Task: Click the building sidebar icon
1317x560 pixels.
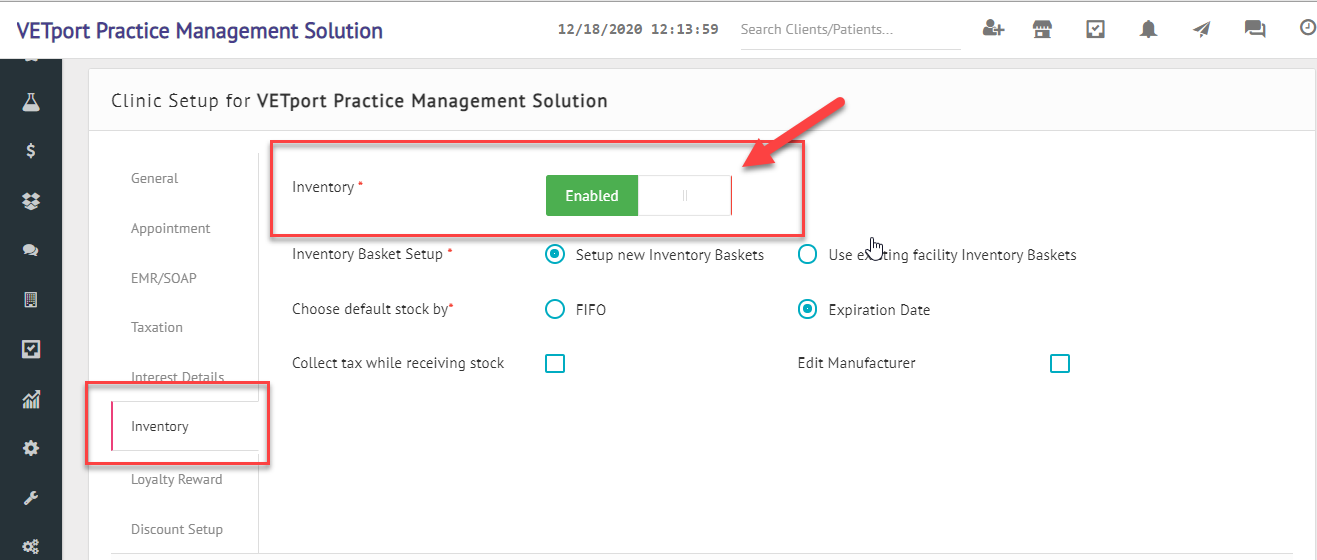Action: pyautogui.click(x=31, y=299)
